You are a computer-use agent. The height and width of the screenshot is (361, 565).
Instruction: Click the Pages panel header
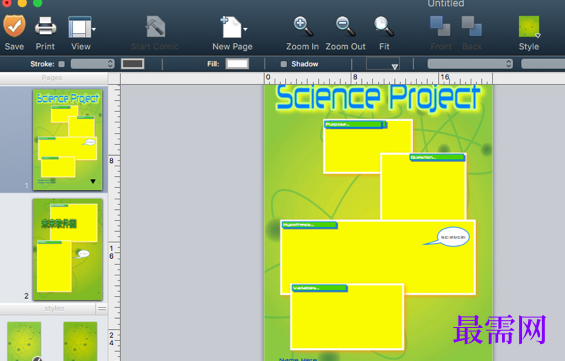(54, 78)
